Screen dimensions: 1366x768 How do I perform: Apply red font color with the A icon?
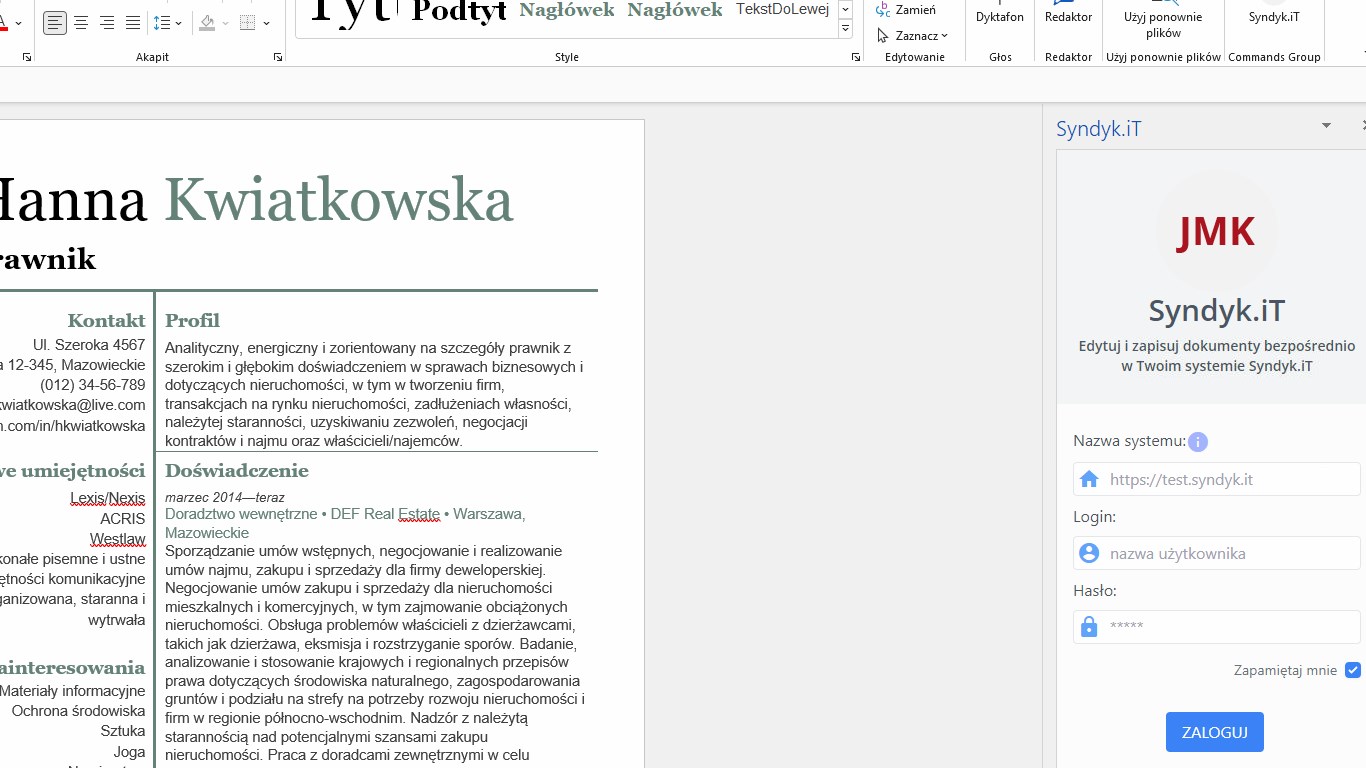coord(3,22)
